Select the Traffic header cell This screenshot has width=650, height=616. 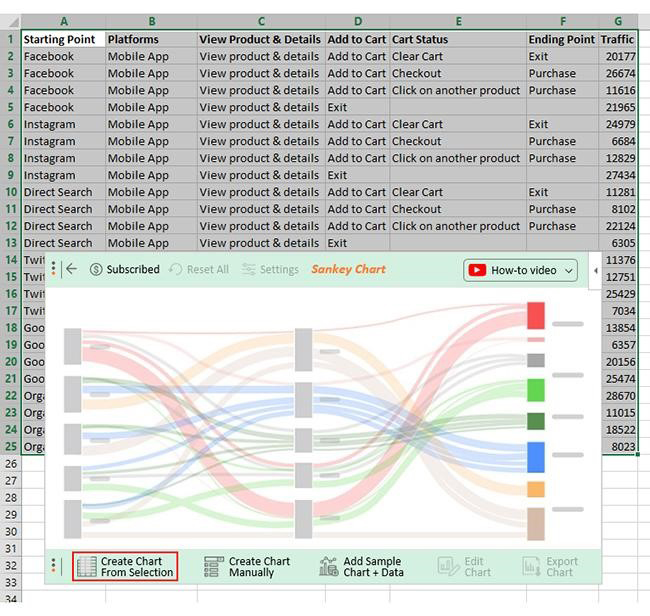coord(618,39)
